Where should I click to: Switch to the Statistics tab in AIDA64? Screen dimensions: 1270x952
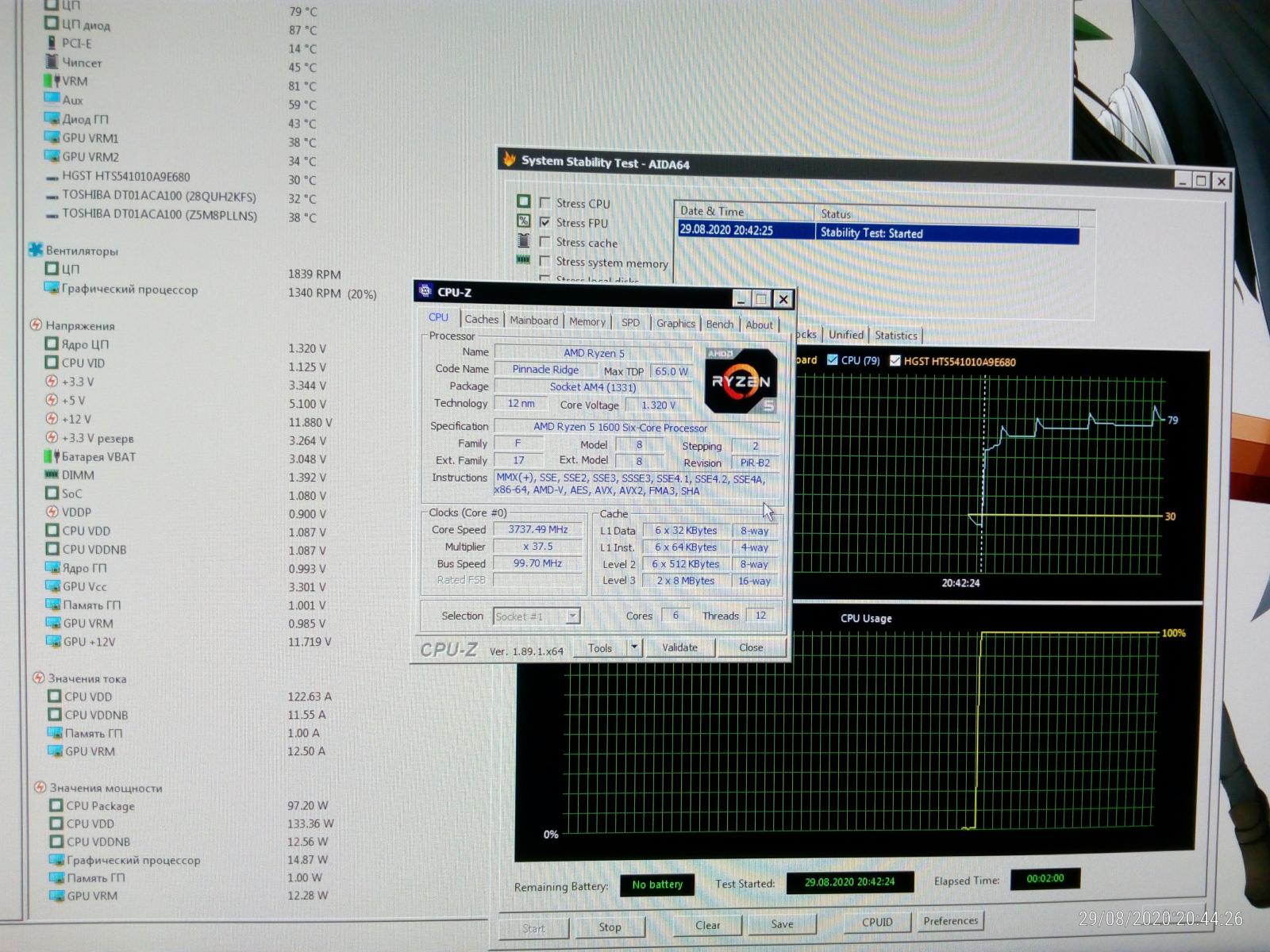coord(896,336)
